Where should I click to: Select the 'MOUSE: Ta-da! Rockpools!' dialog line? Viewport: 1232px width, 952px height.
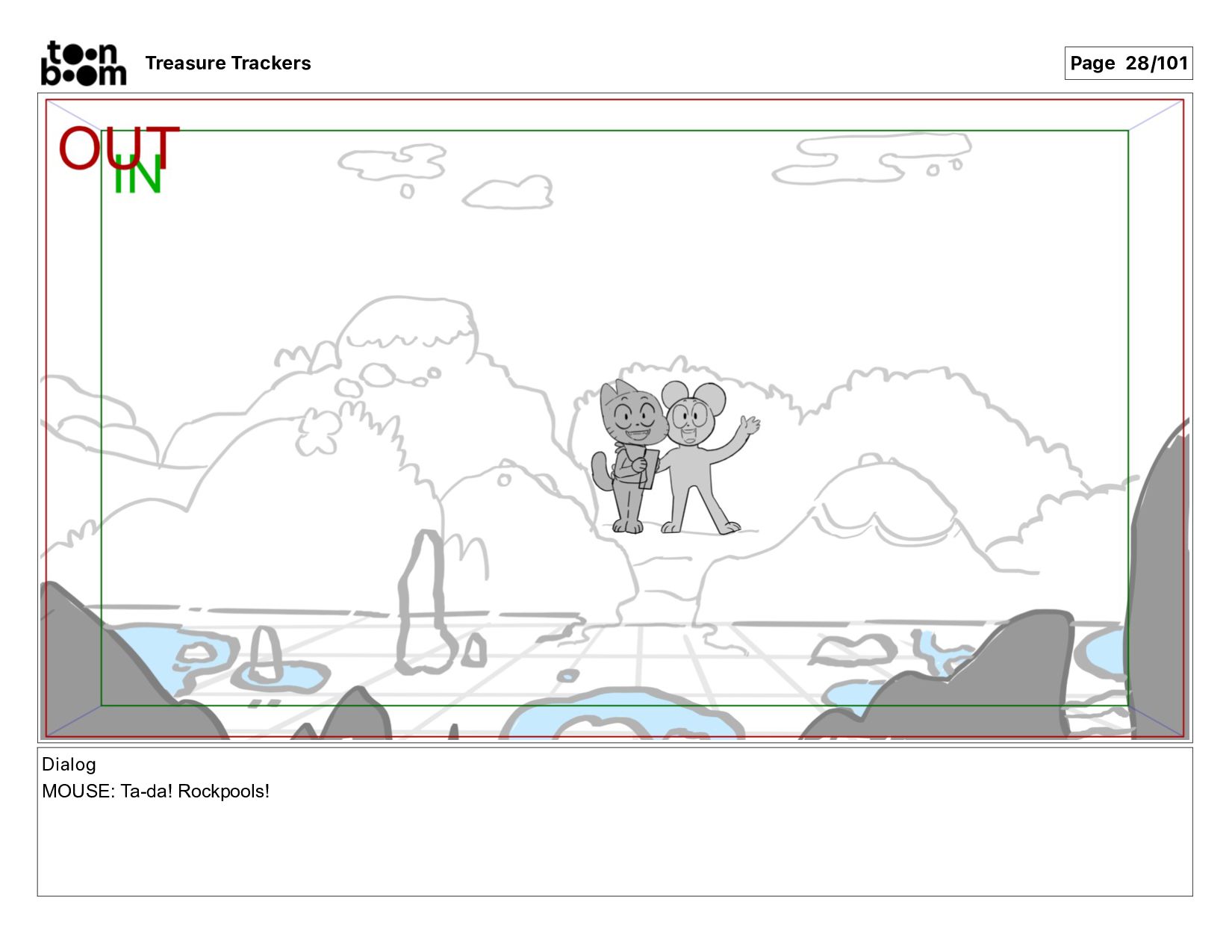(x=155, y=791)
